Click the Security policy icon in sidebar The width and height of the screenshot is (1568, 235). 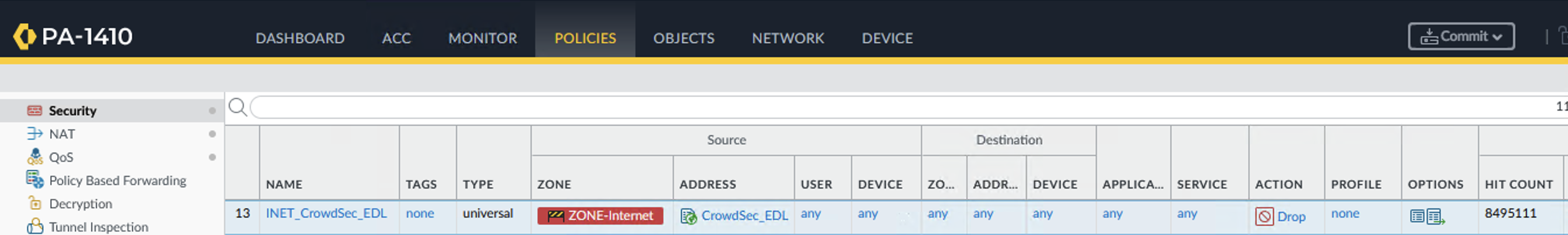35,111
